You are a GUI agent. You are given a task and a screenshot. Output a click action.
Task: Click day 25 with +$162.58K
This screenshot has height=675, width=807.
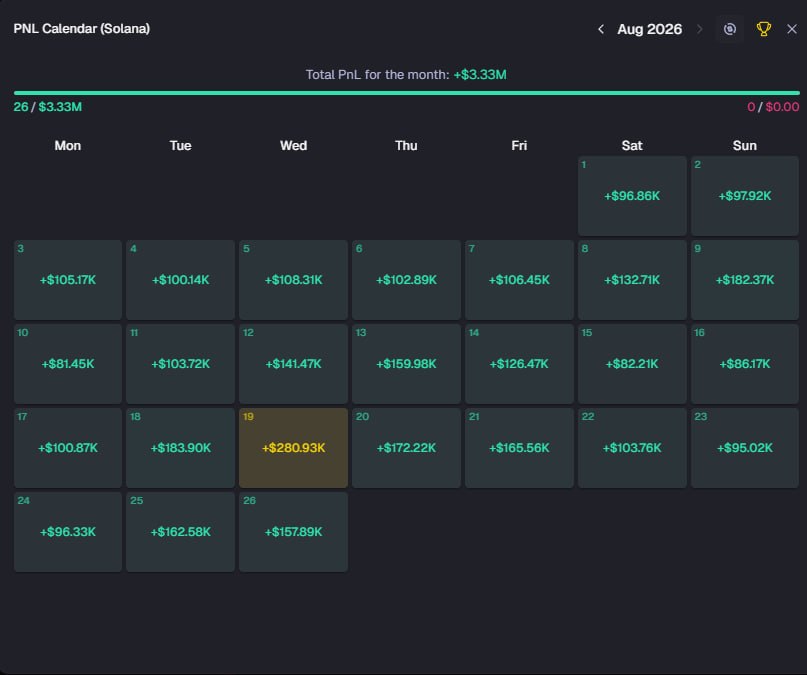180,532
